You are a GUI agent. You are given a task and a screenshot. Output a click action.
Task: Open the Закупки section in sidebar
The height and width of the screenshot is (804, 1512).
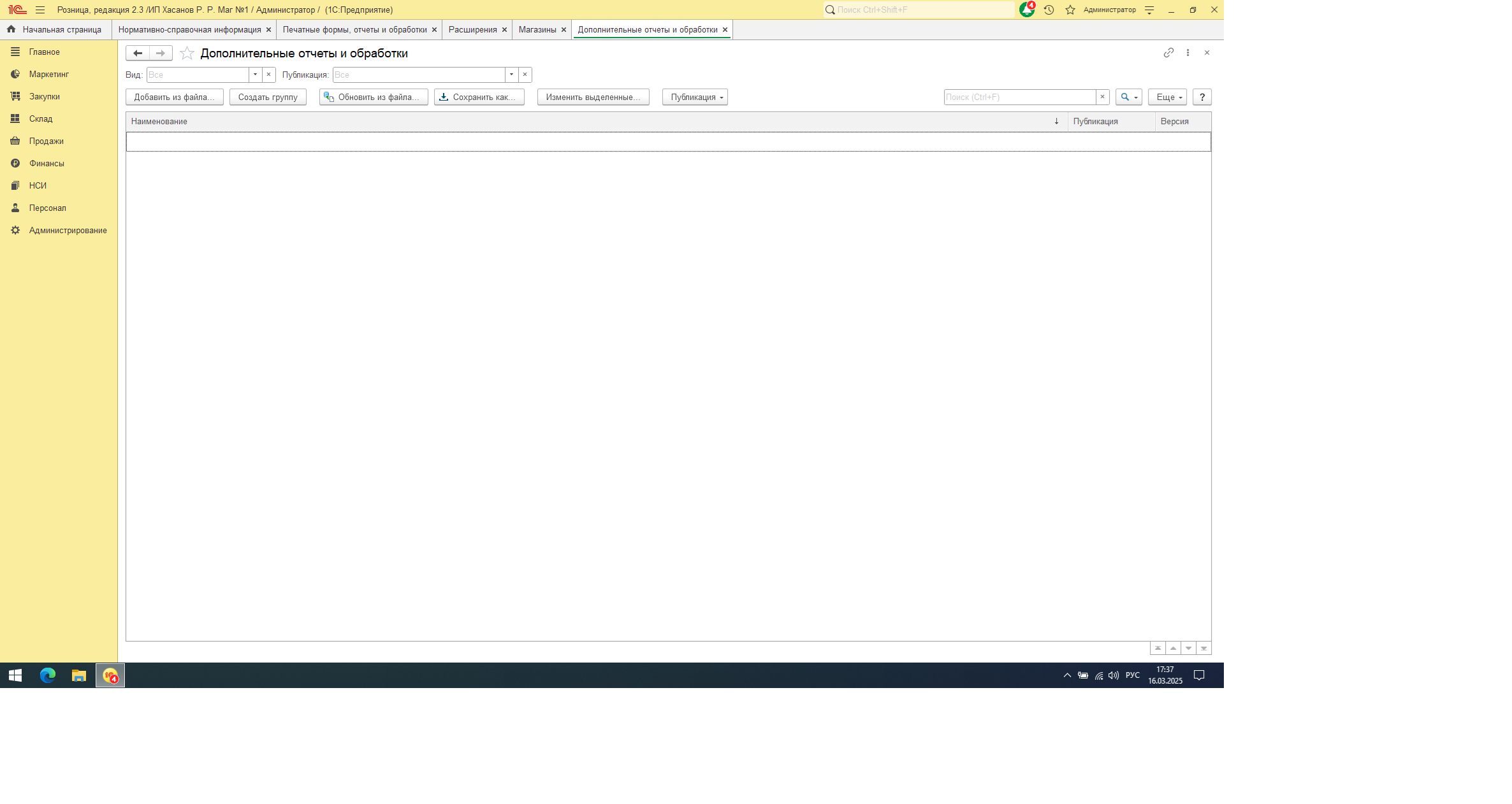tap(44, 96)
